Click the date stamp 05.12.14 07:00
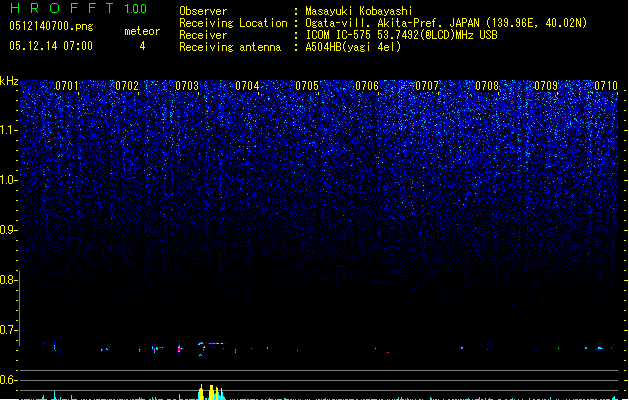Image resolution: width=629 pixels, height=400 pixels. coord(51,46)
